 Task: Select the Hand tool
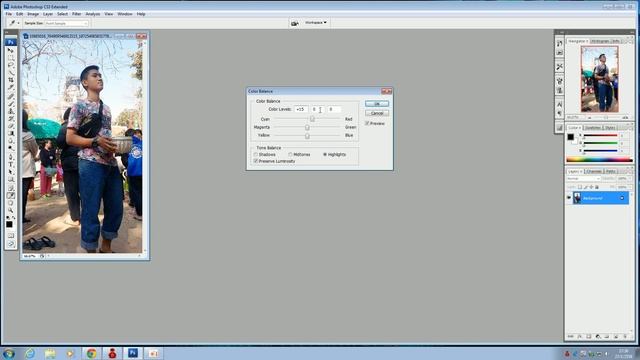tap(11, 203)
